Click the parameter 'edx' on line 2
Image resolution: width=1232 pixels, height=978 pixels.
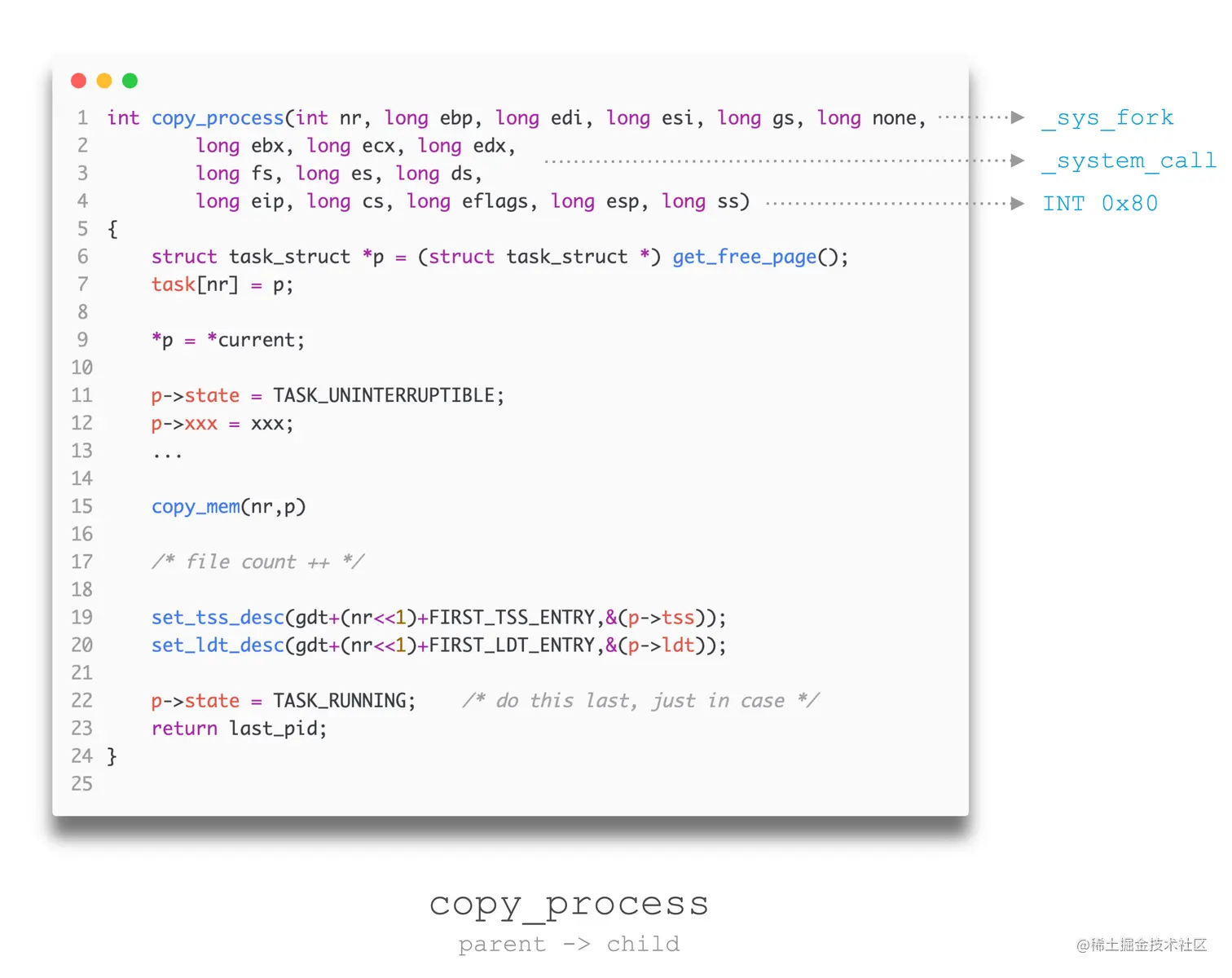click(489, 146)
